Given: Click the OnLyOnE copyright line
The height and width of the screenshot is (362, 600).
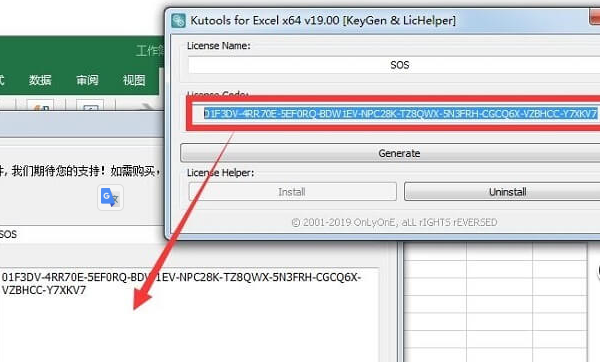Looking at the screenshot, I should coord(394,222).
